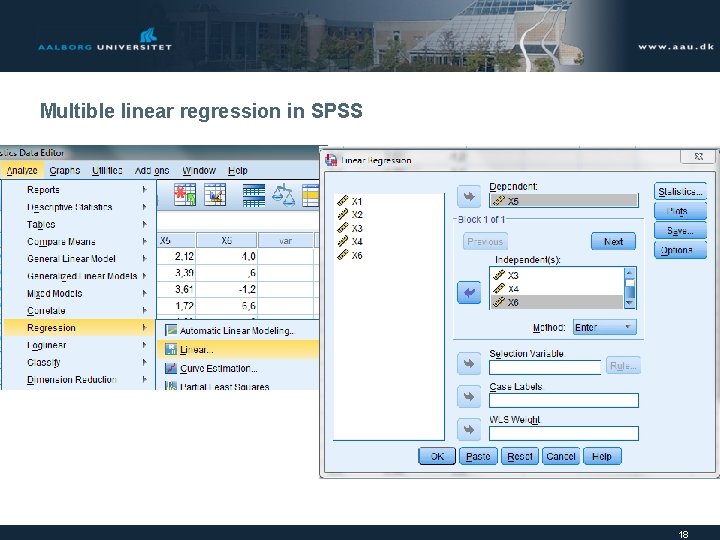
Task: Expand the Tables submenu
Action: point(79,225)
